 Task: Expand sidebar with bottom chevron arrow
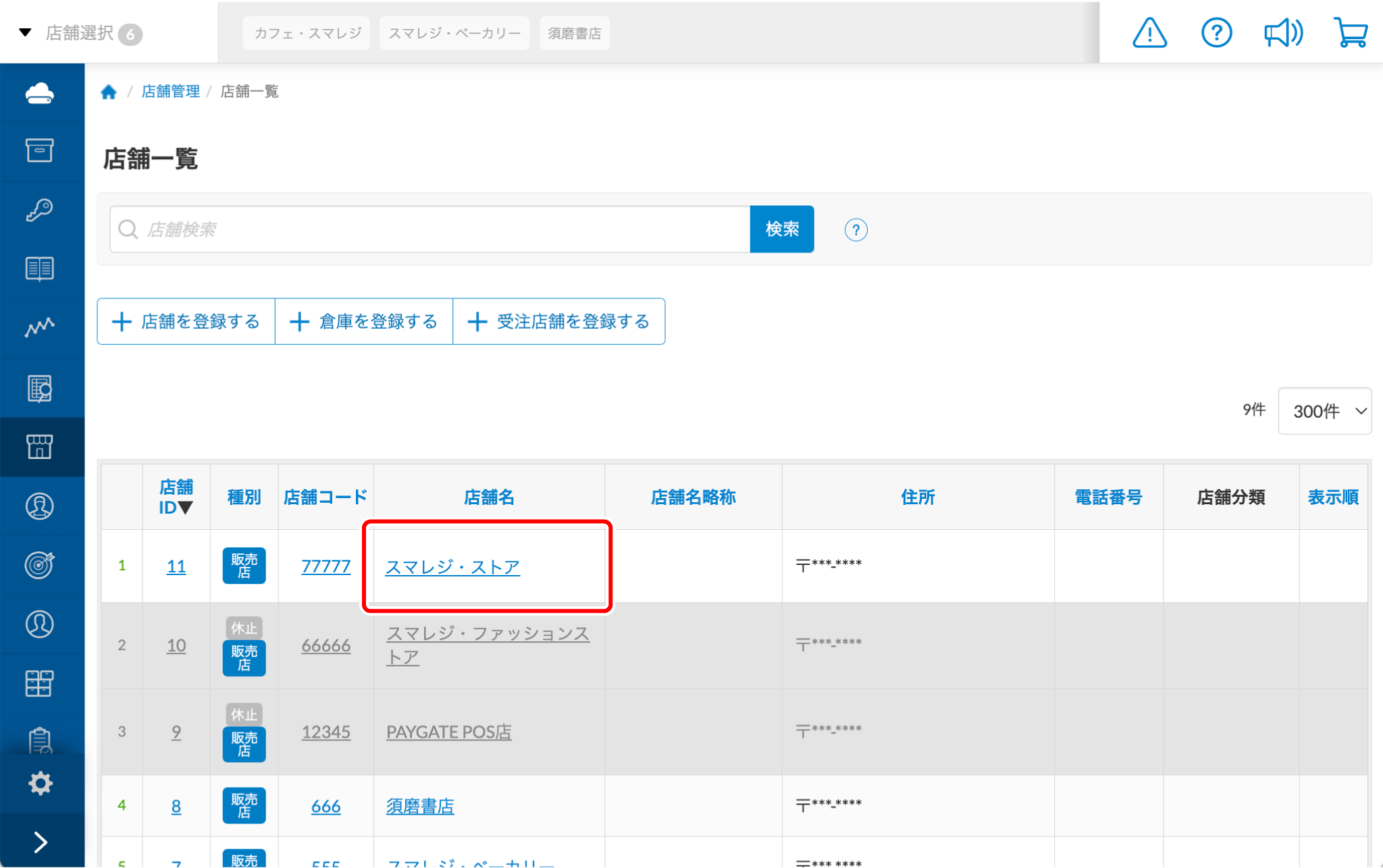click(40, 842)
